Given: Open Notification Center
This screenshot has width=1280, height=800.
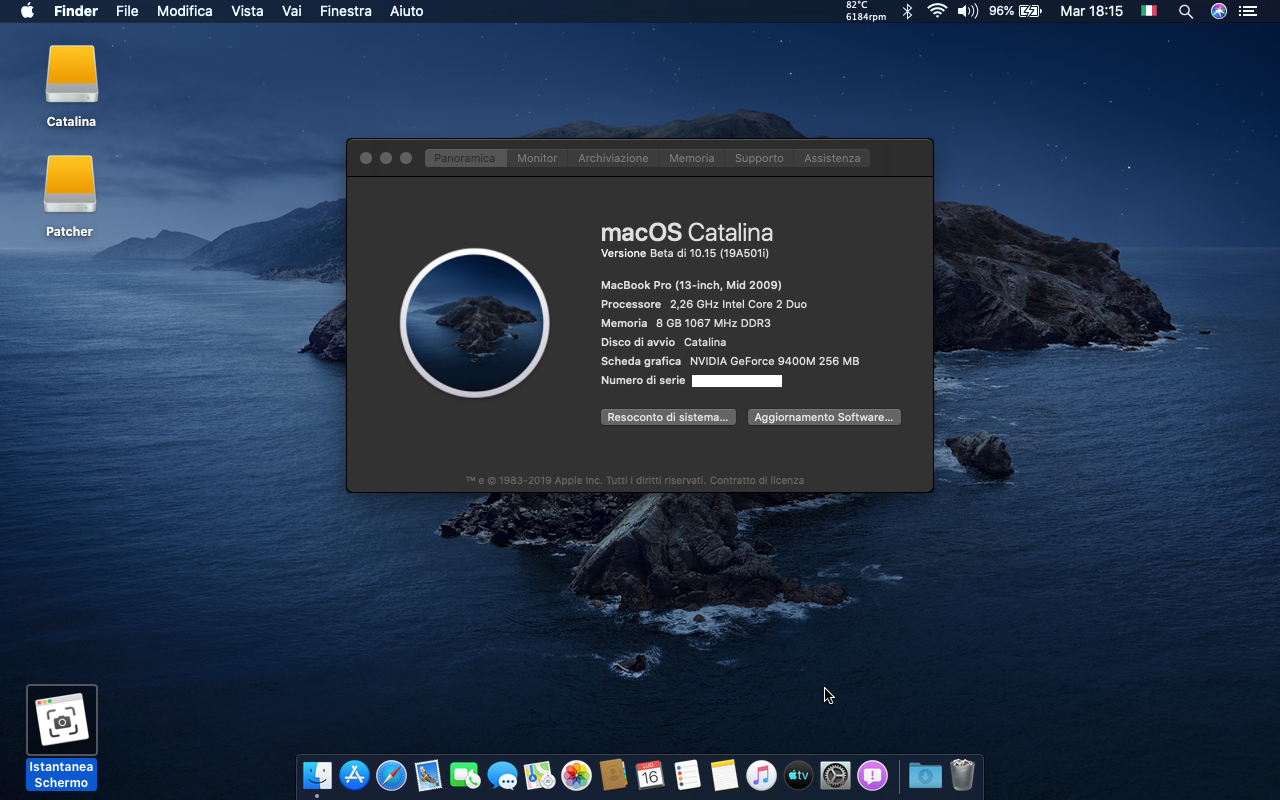Looking at the screenshot, I should (1247, 11).
